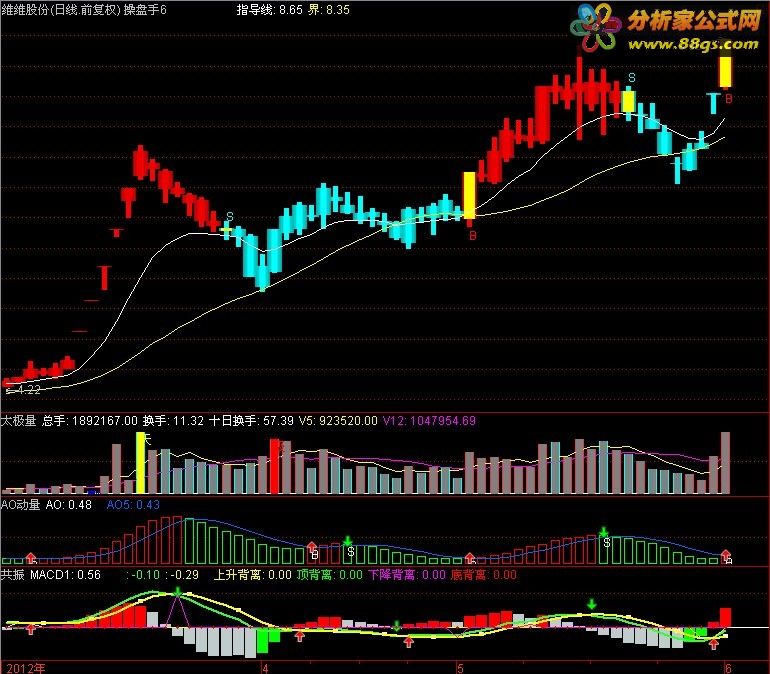Select the 維維股份 操盘手6 chart title

click(83, 10)
